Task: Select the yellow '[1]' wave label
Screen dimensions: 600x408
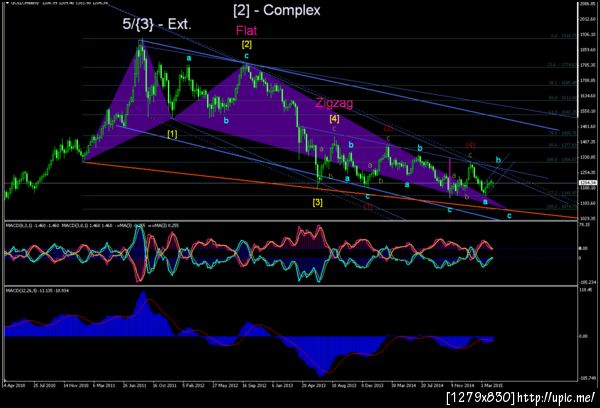Action: tap(173, 134)
